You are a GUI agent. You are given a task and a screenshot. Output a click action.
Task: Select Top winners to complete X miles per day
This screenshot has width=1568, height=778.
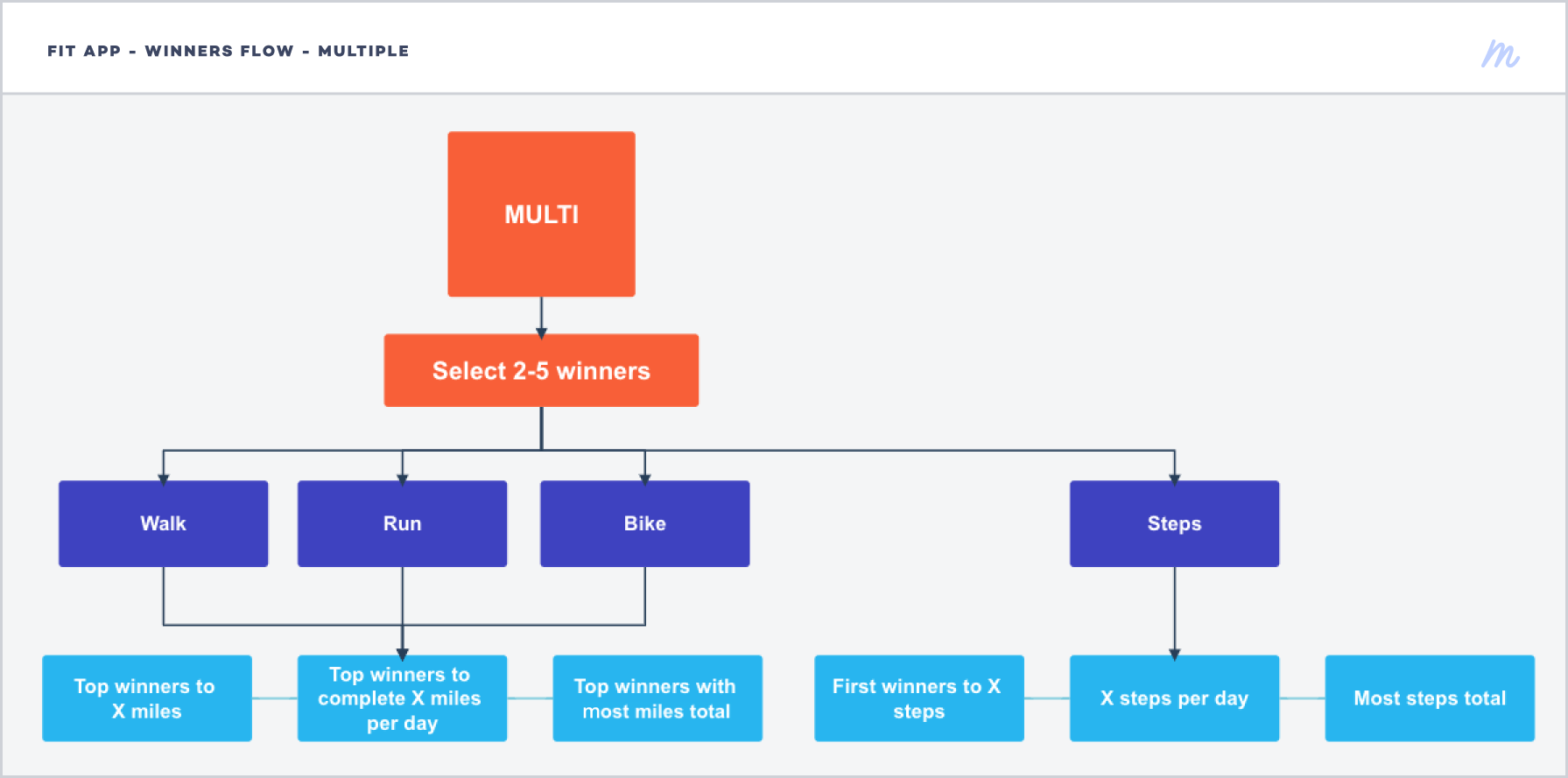403,698
